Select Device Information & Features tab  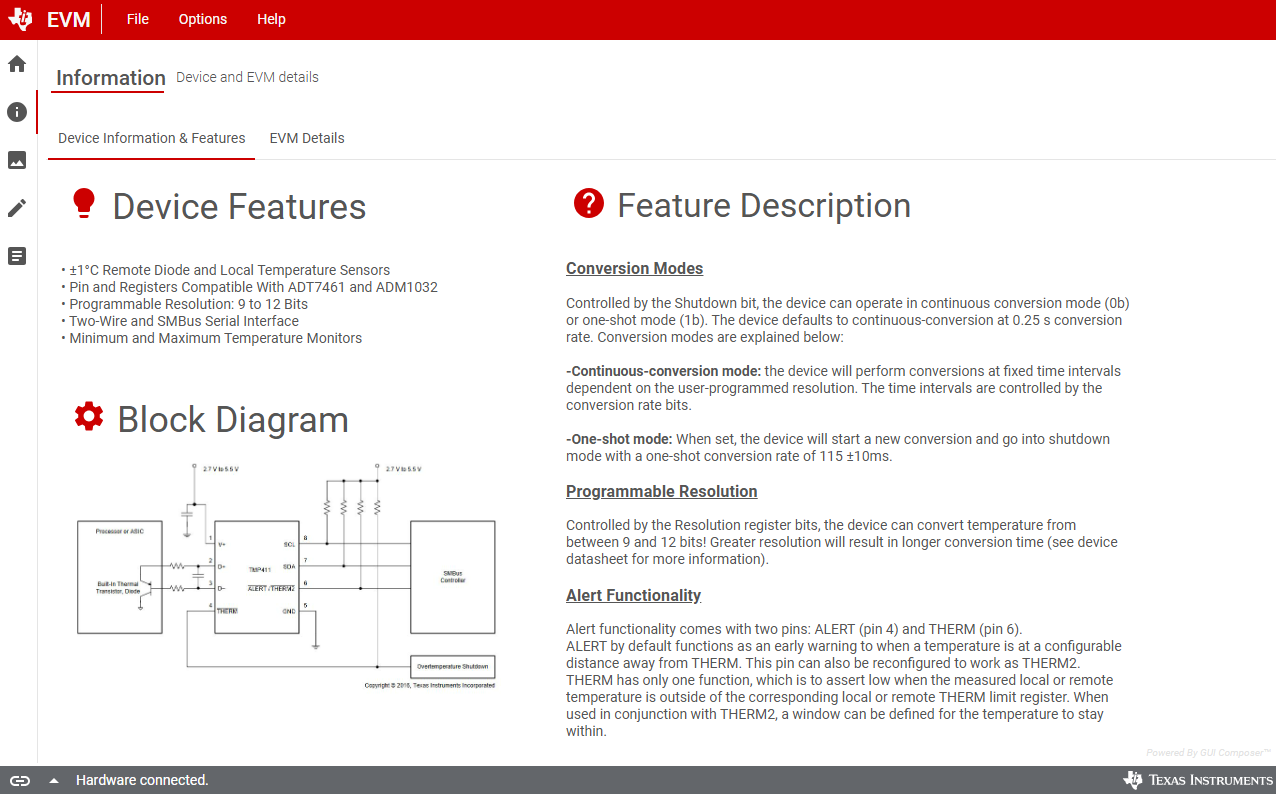pos(152,138)
